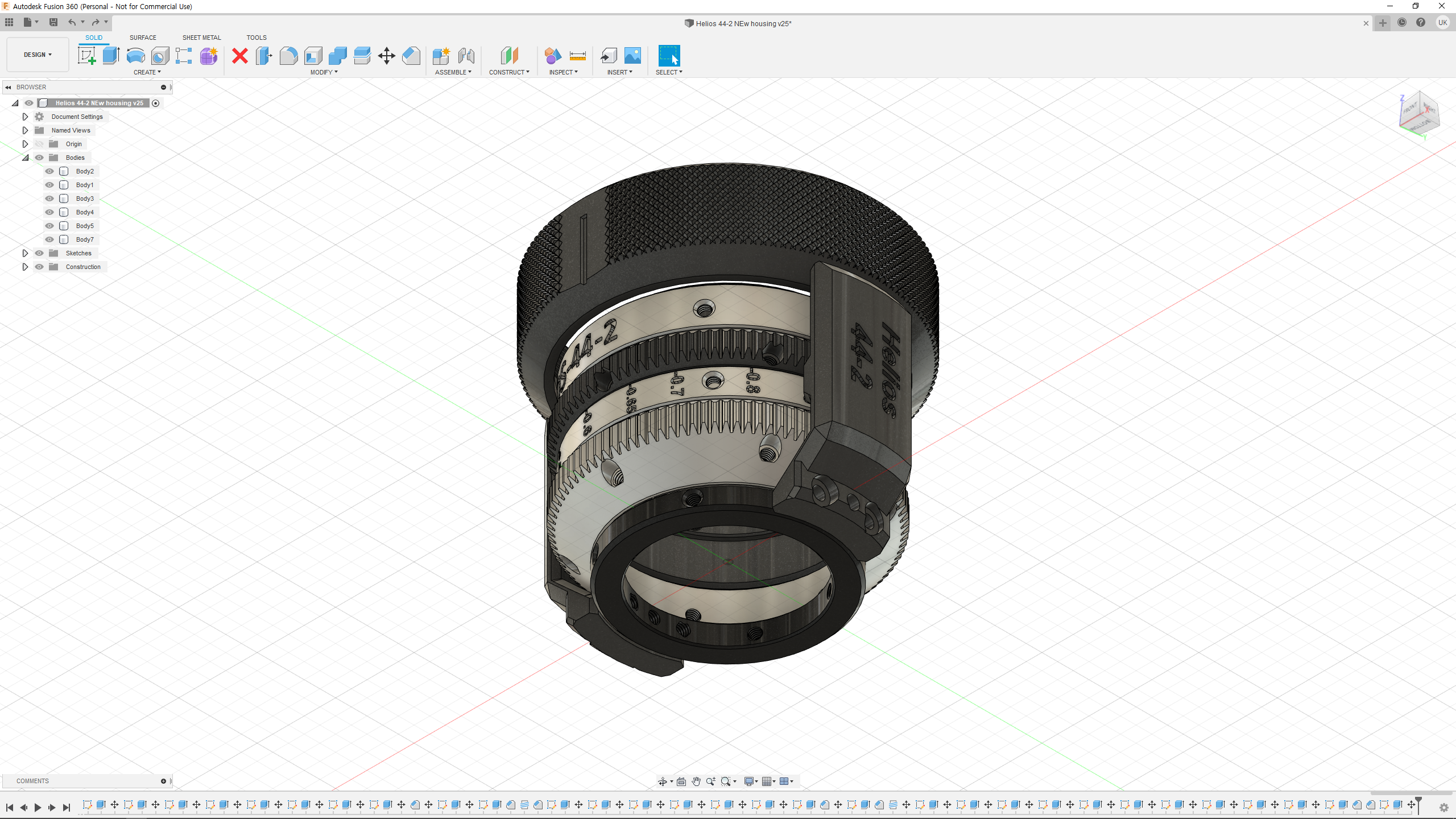Toggle visibility of the Sketches folder
The height and width of the screenshot is (819, 1456).
pyautogui.click(x=39, y=253)
